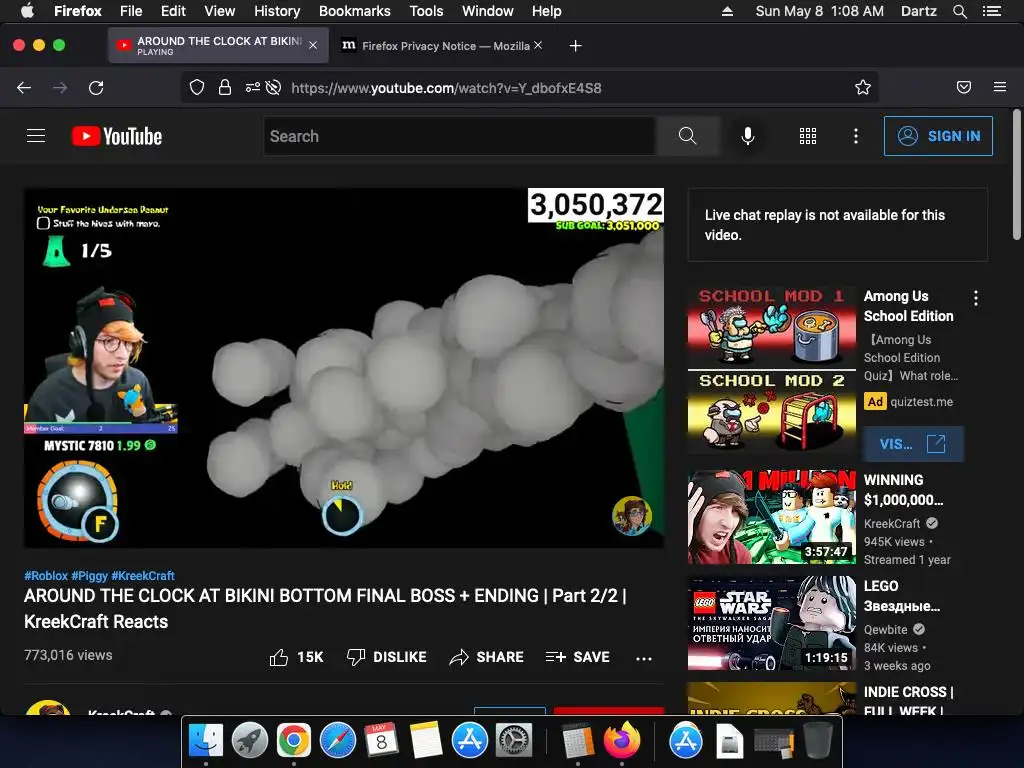Open Calendar from the Dock
Image resolution: width=1024 pixels, height=768 pixels.
coord(381,741)
